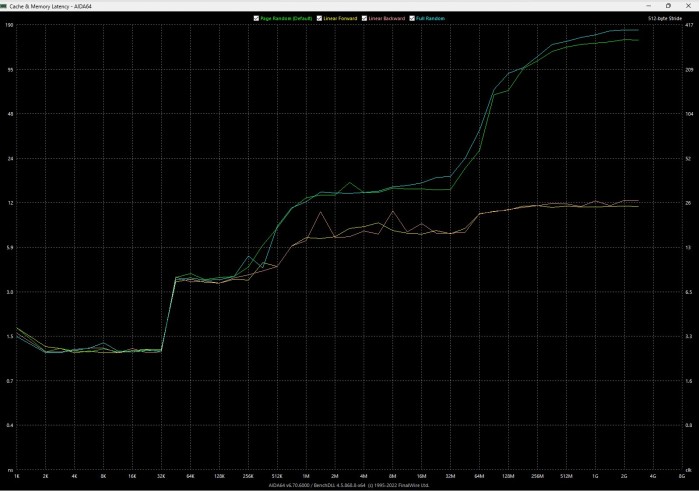Click the 512K x-axis label
This screenshot has height=491, width=700.
coord(277,476)
